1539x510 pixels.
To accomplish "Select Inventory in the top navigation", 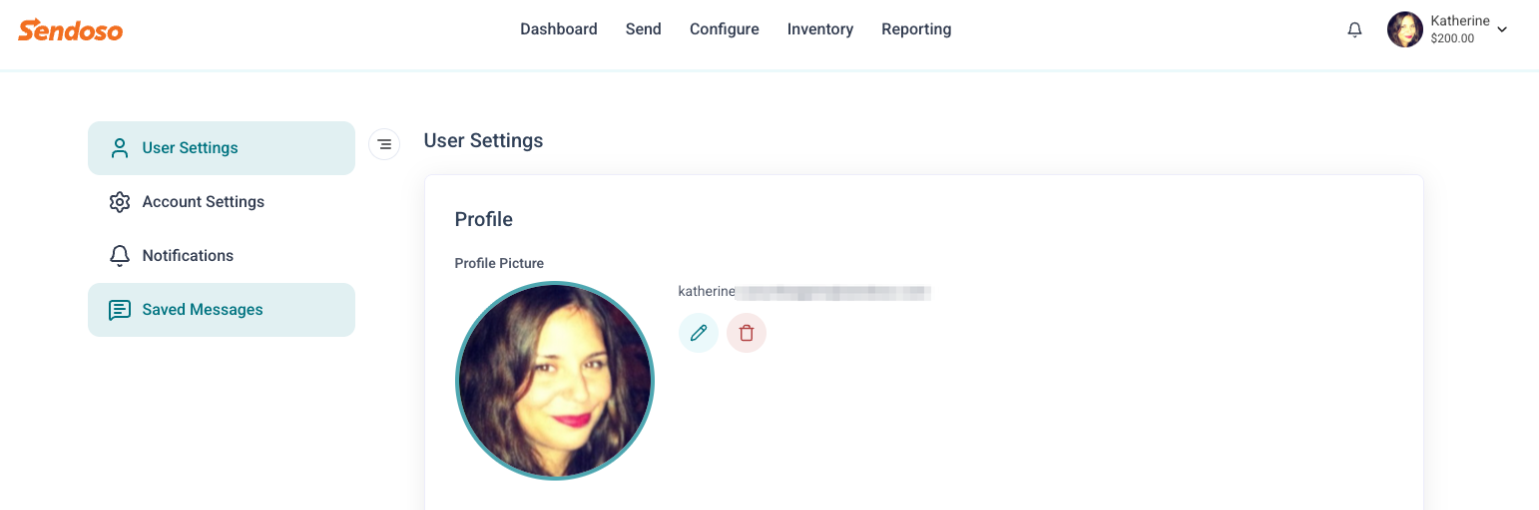I will [x=820, y=29].
